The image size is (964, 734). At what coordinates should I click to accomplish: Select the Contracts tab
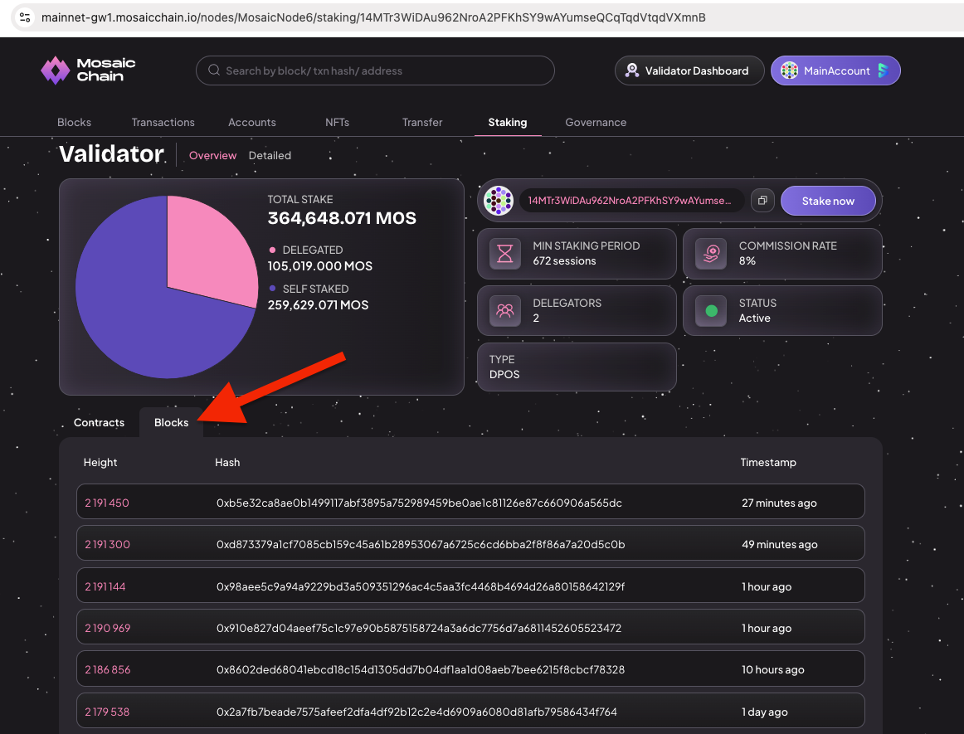click(x=99, y=422)
